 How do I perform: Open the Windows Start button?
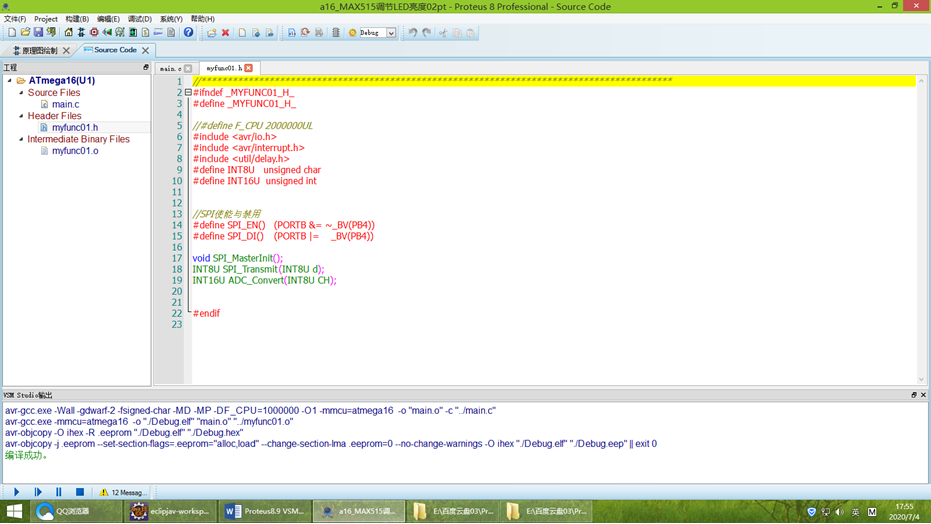pyautogui.click(x=14, y=511)
